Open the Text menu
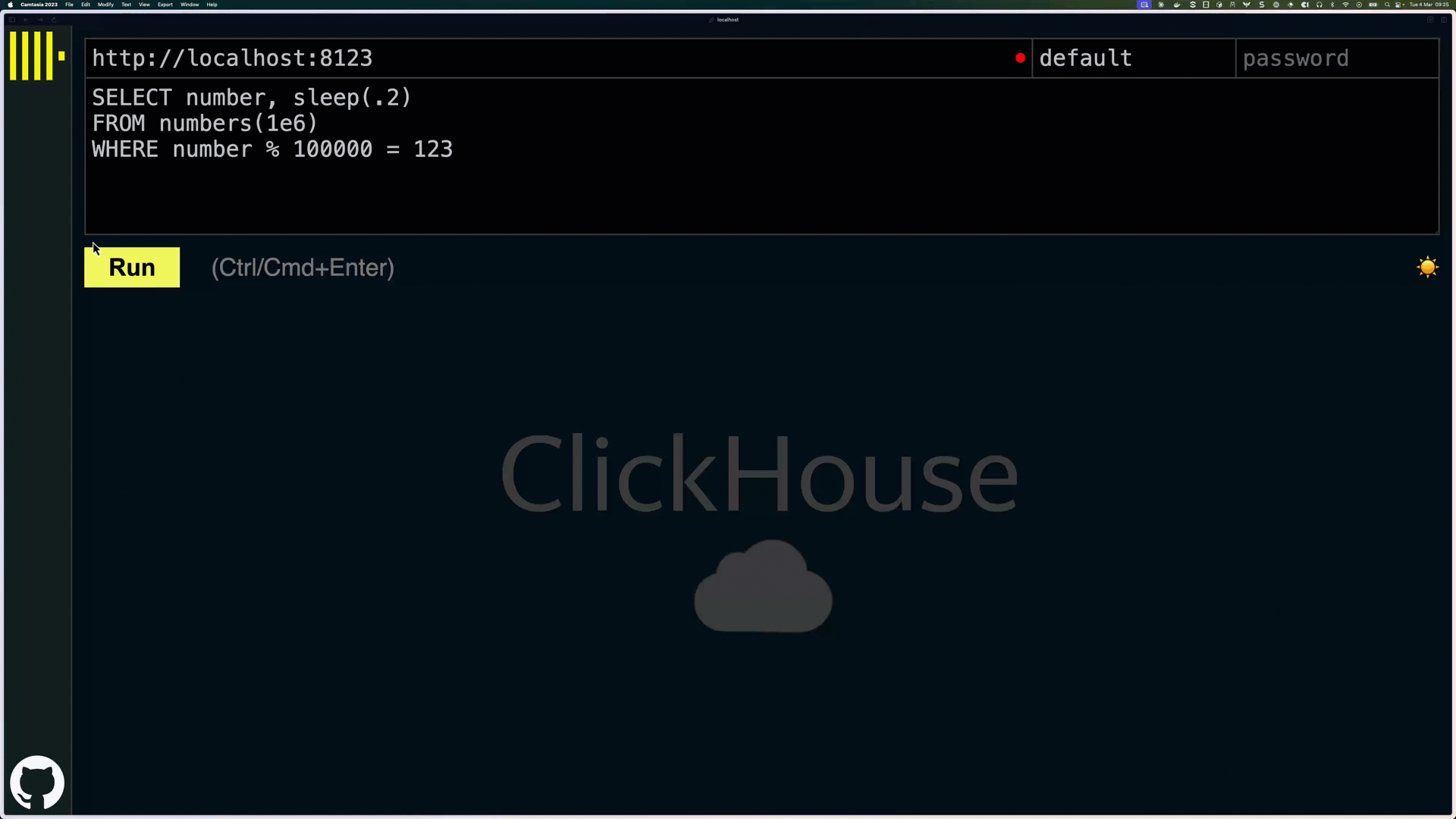Image resolution: width=1456 pixels, height=819 pixels. [x=126, y=5]
